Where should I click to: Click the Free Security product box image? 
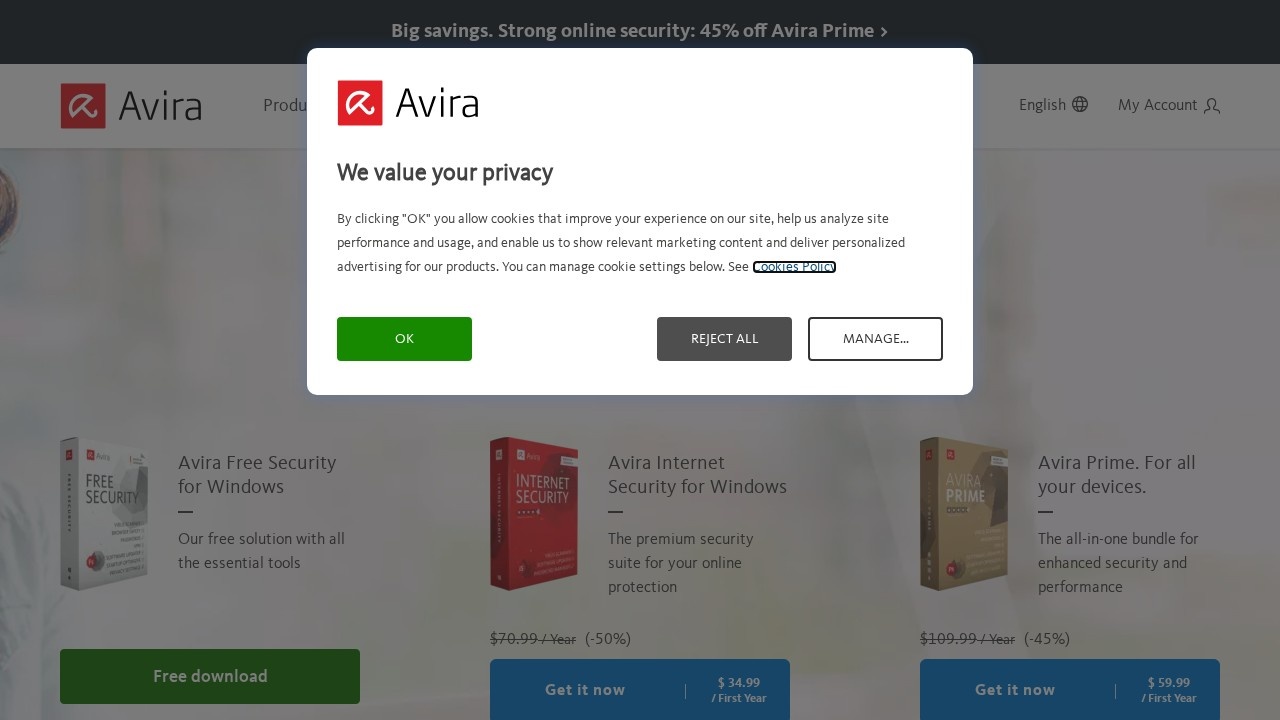click(x=104, y=514)
